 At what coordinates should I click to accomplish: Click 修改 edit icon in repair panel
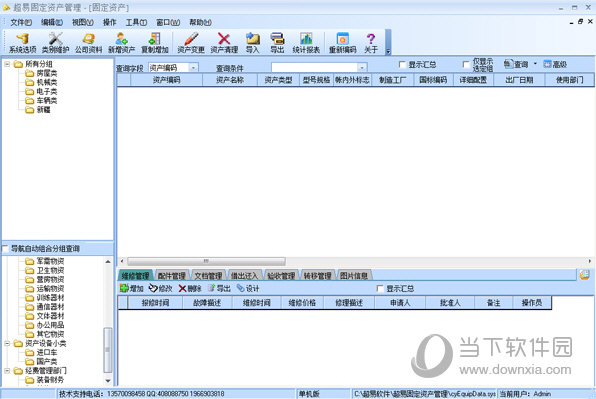tap(160, 288)
